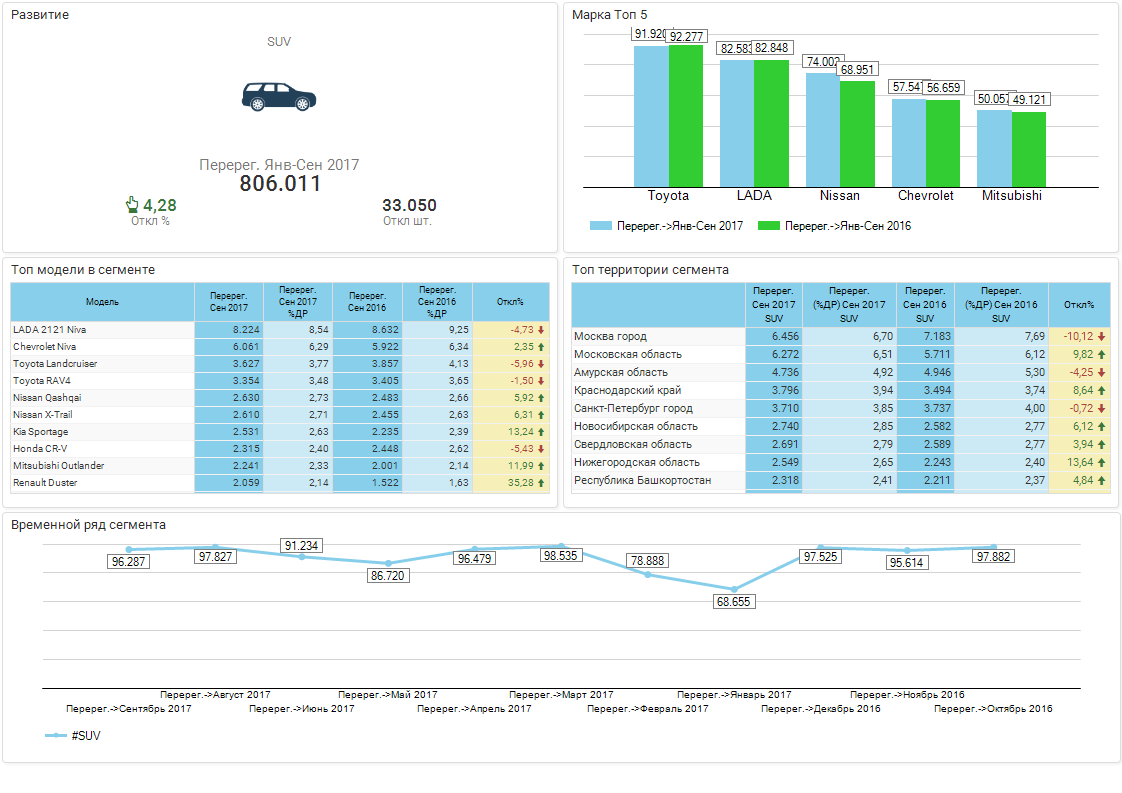The height and width of the screenshot is (793, 1122).
Task: Click the green up arrow for Chevrolet Niva
Action: pos(541,347)
